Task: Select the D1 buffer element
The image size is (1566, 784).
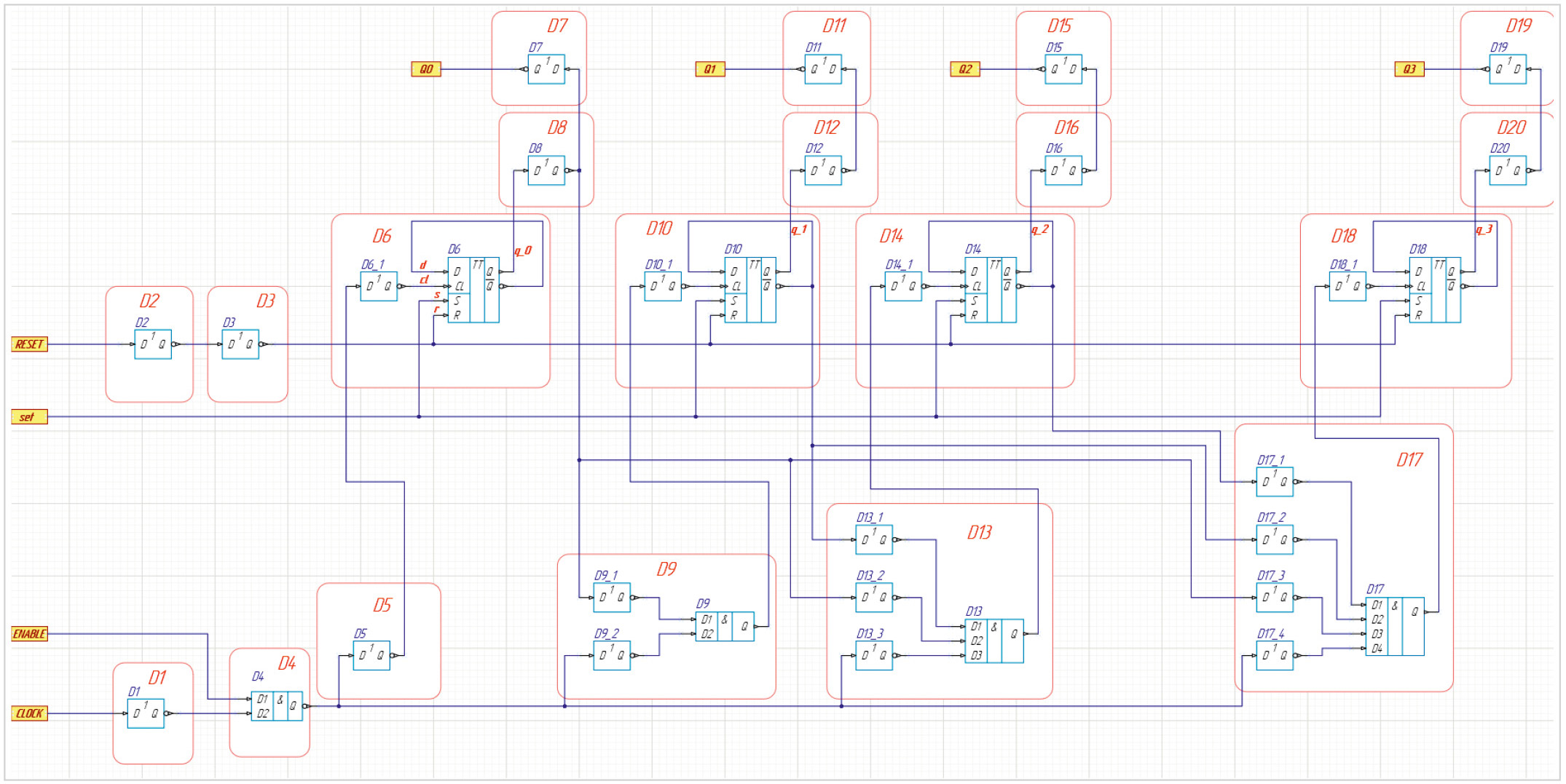Action: coord(146,713)
